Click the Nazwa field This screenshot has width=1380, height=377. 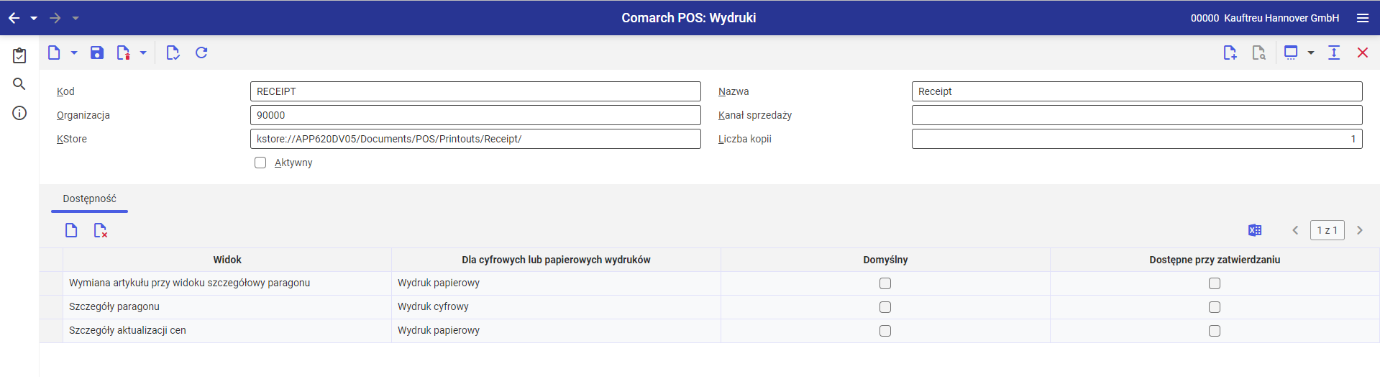click(x=1137, y=91)
